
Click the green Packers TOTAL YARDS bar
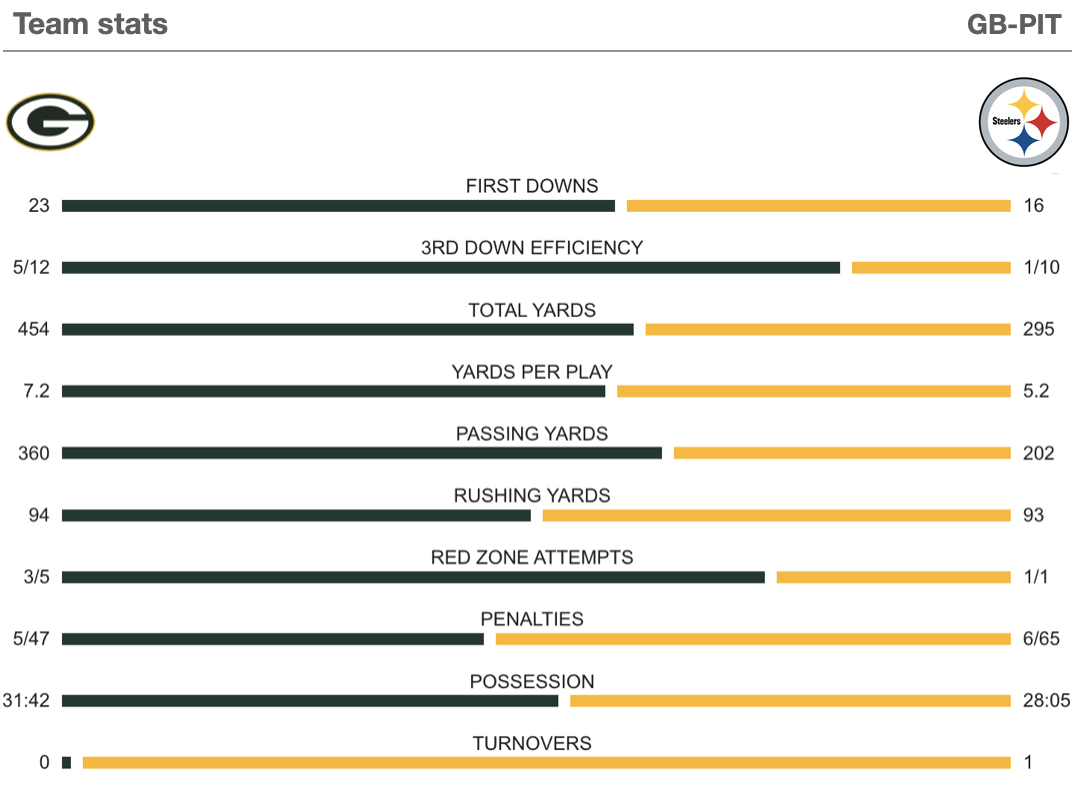pyautogui.click(x=347, y=330)
